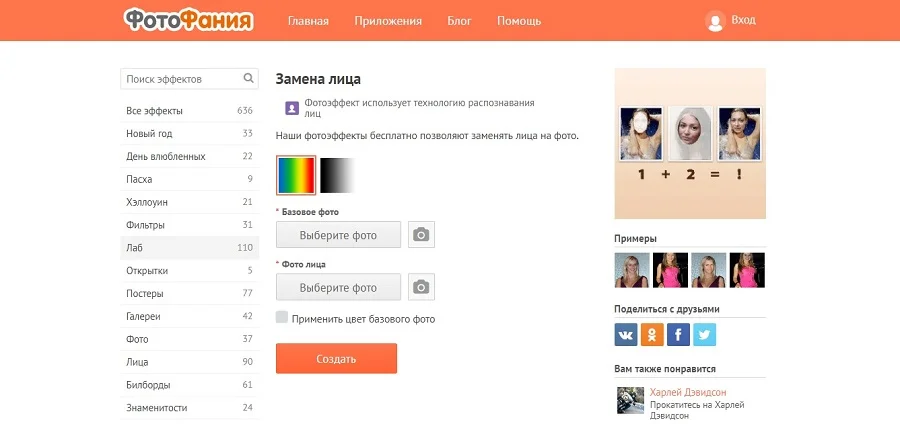Click the purple face recognition icon

click(292, 108)
